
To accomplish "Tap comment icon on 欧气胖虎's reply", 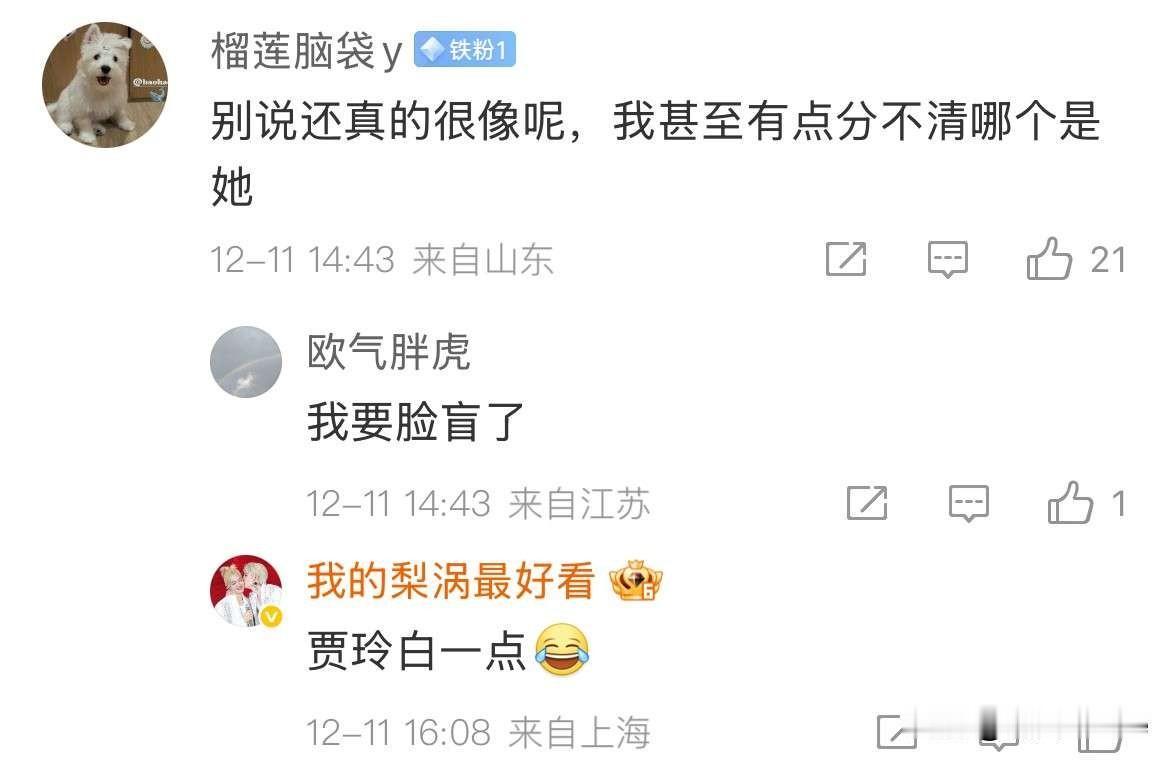I will click(x=969, y=503).
